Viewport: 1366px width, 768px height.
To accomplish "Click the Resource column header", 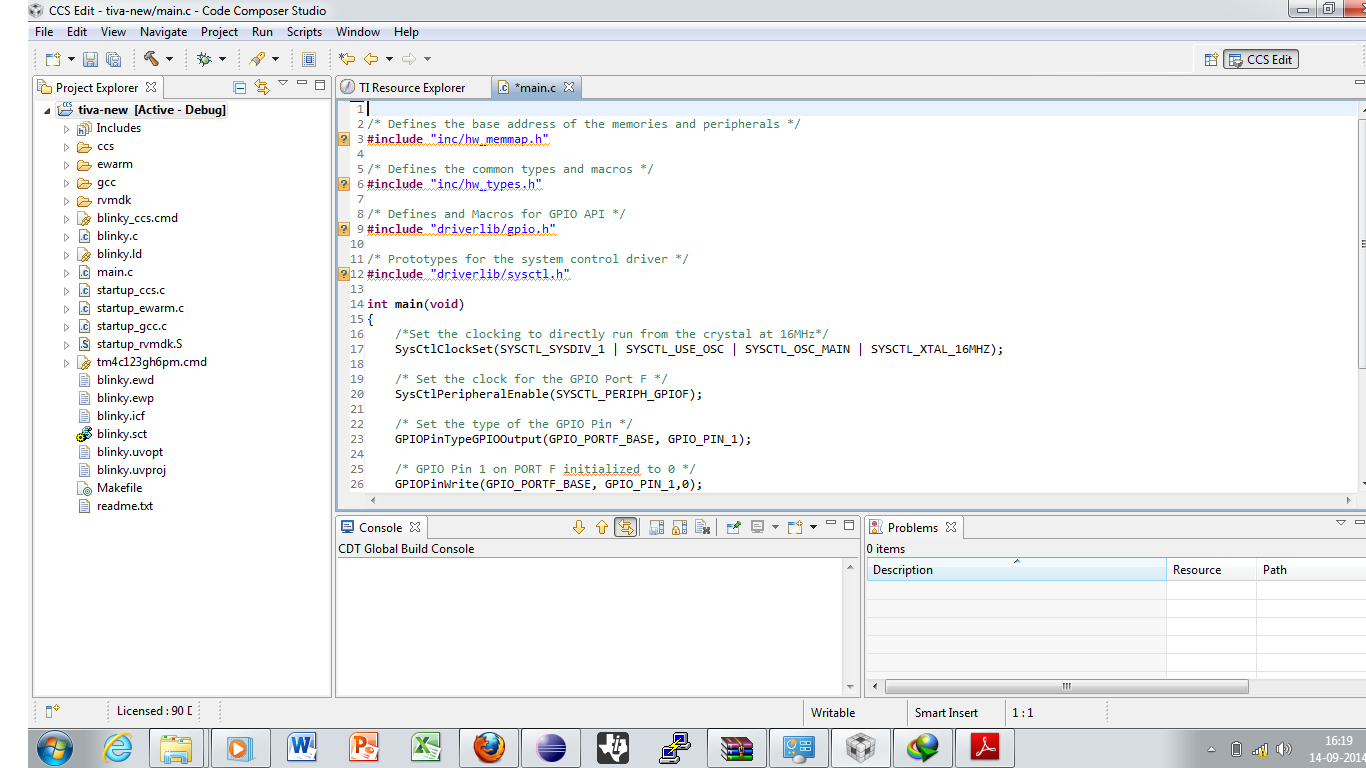I will pos(1211,570).
